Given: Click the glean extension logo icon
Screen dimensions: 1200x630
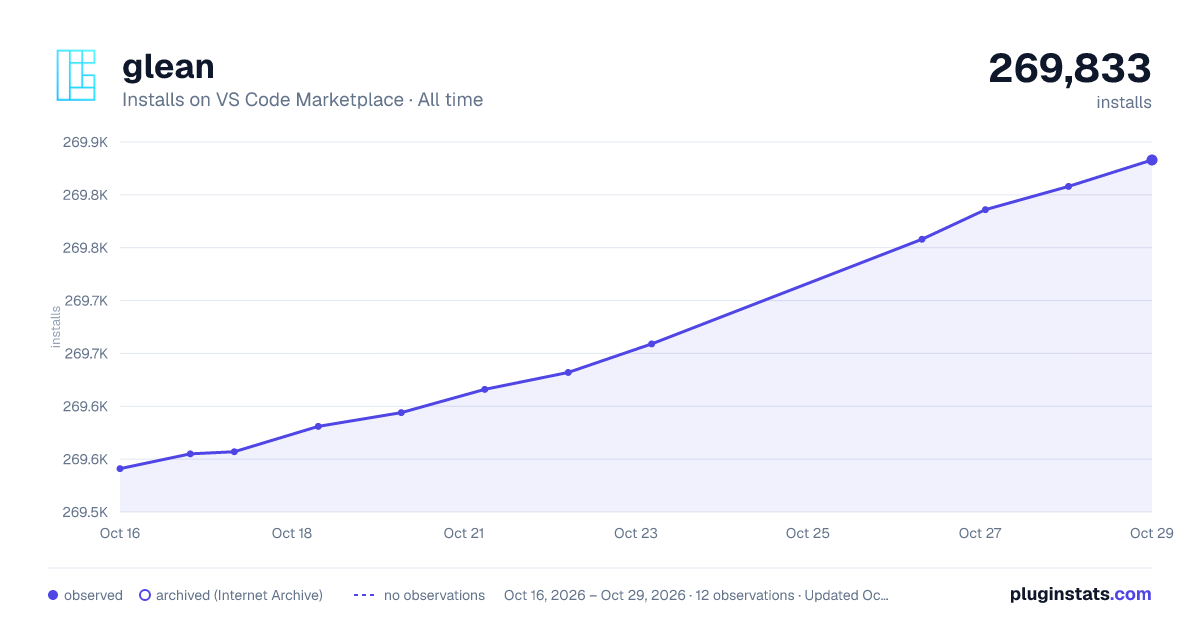Looking at the screenshot, I should click(76, 75).
